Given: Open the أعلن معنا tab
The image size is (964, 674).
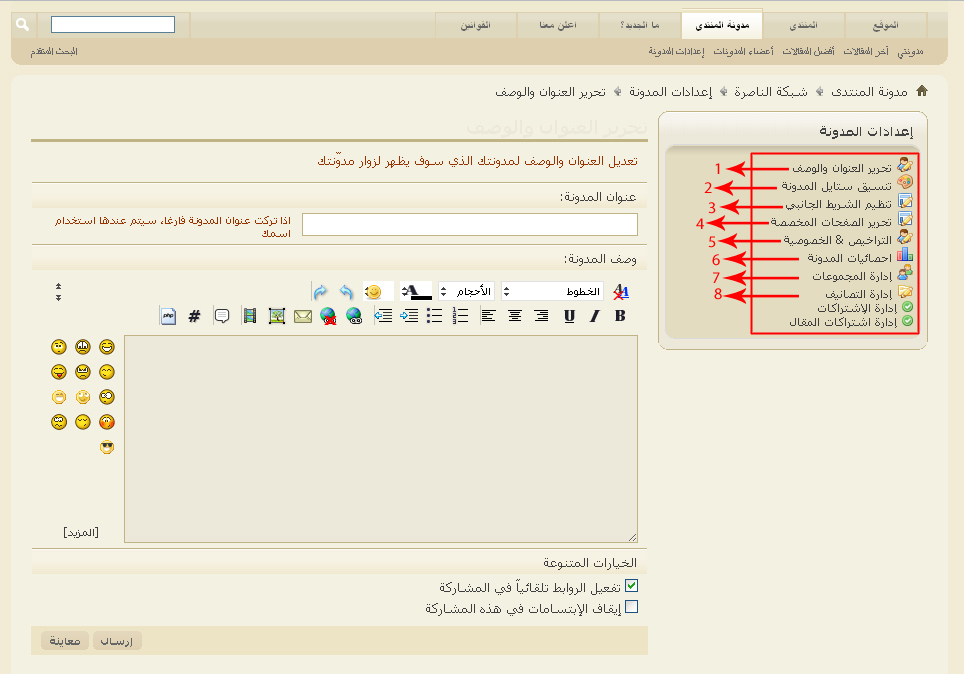Looking at the screenshot, I should (x=558, y=25).
